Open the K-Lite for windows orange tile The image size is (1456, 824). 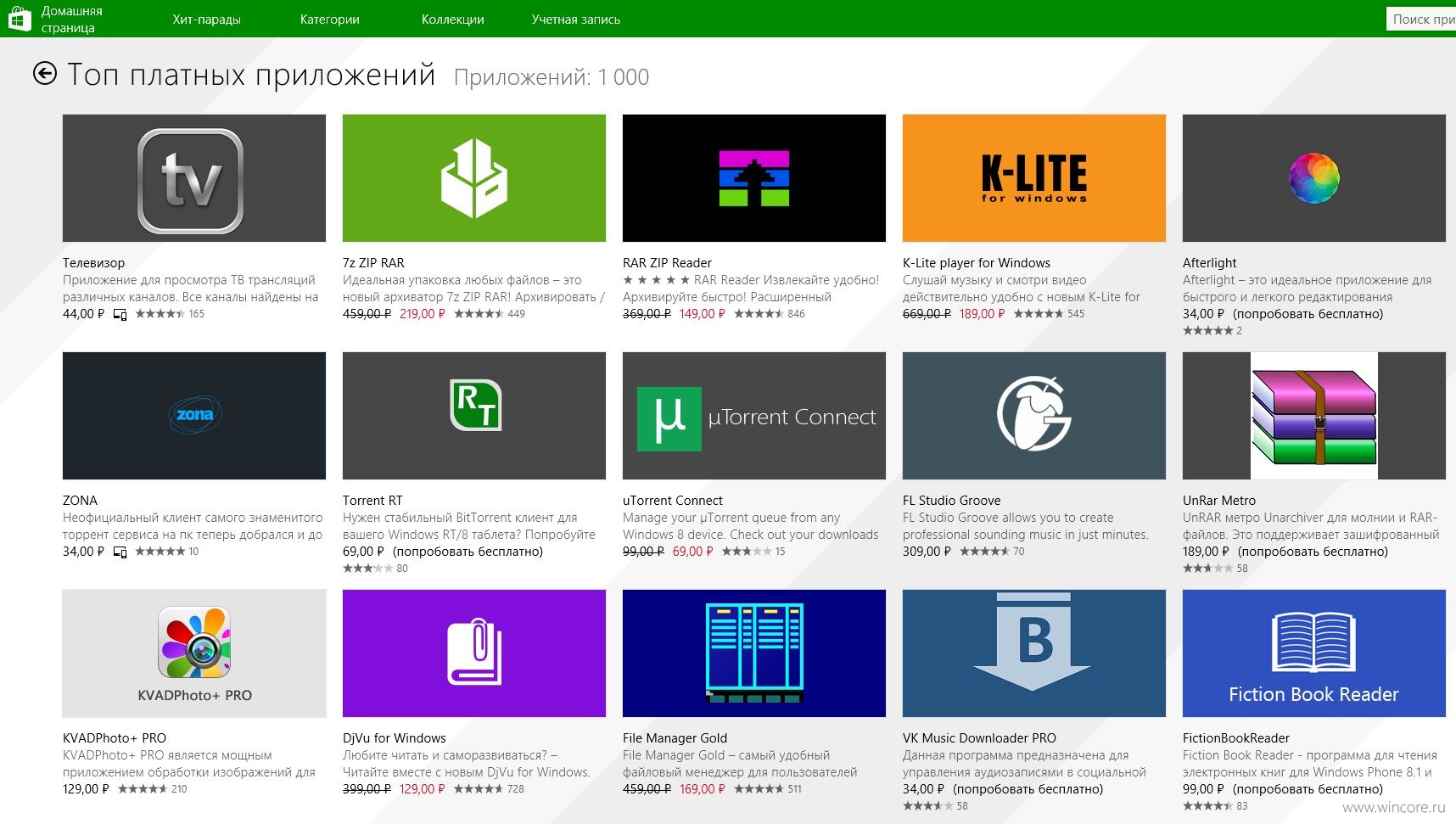(x=1034, y=178)
